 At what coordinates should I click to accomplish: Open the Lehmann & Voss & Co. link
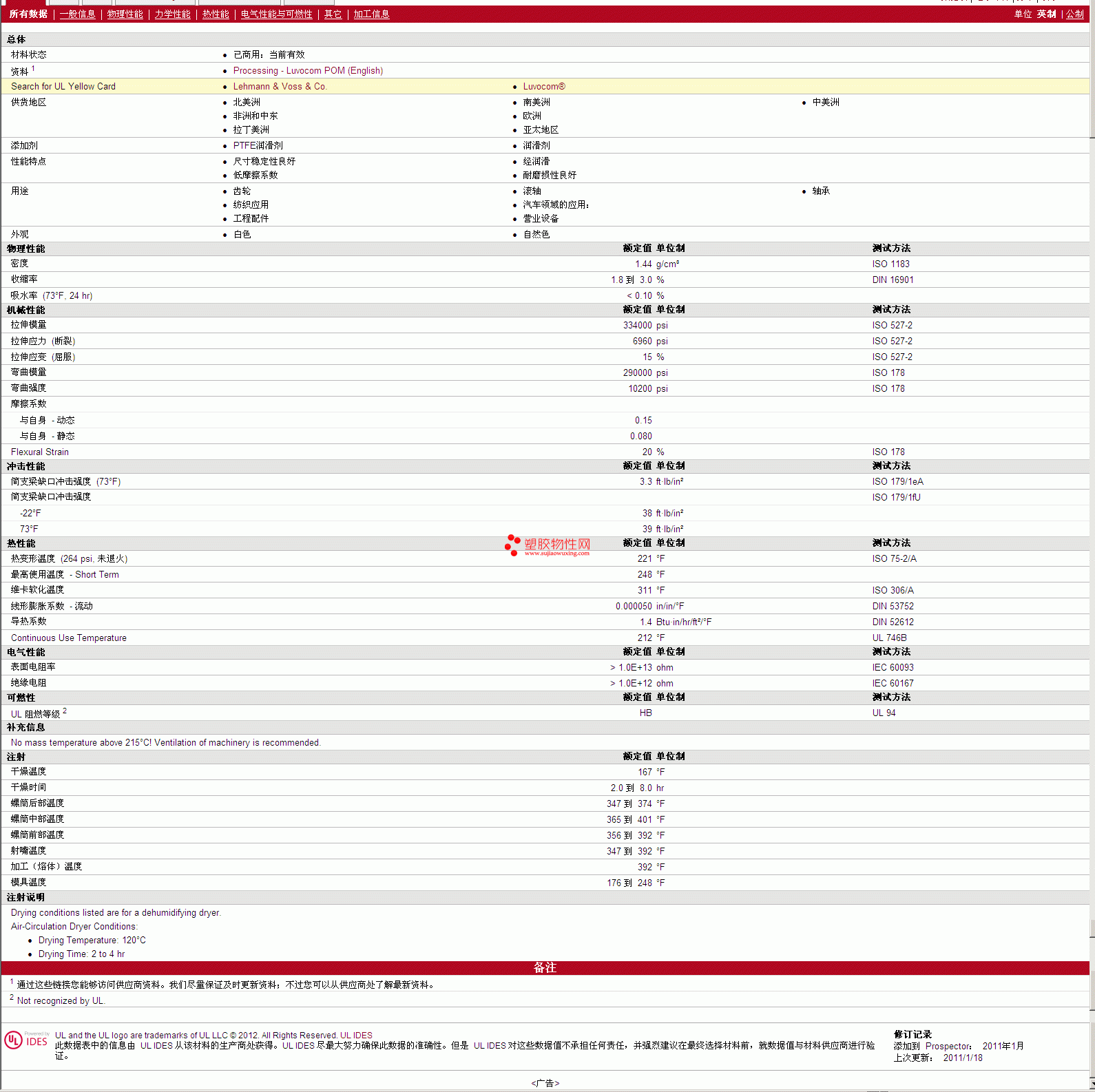click(280, 87)
